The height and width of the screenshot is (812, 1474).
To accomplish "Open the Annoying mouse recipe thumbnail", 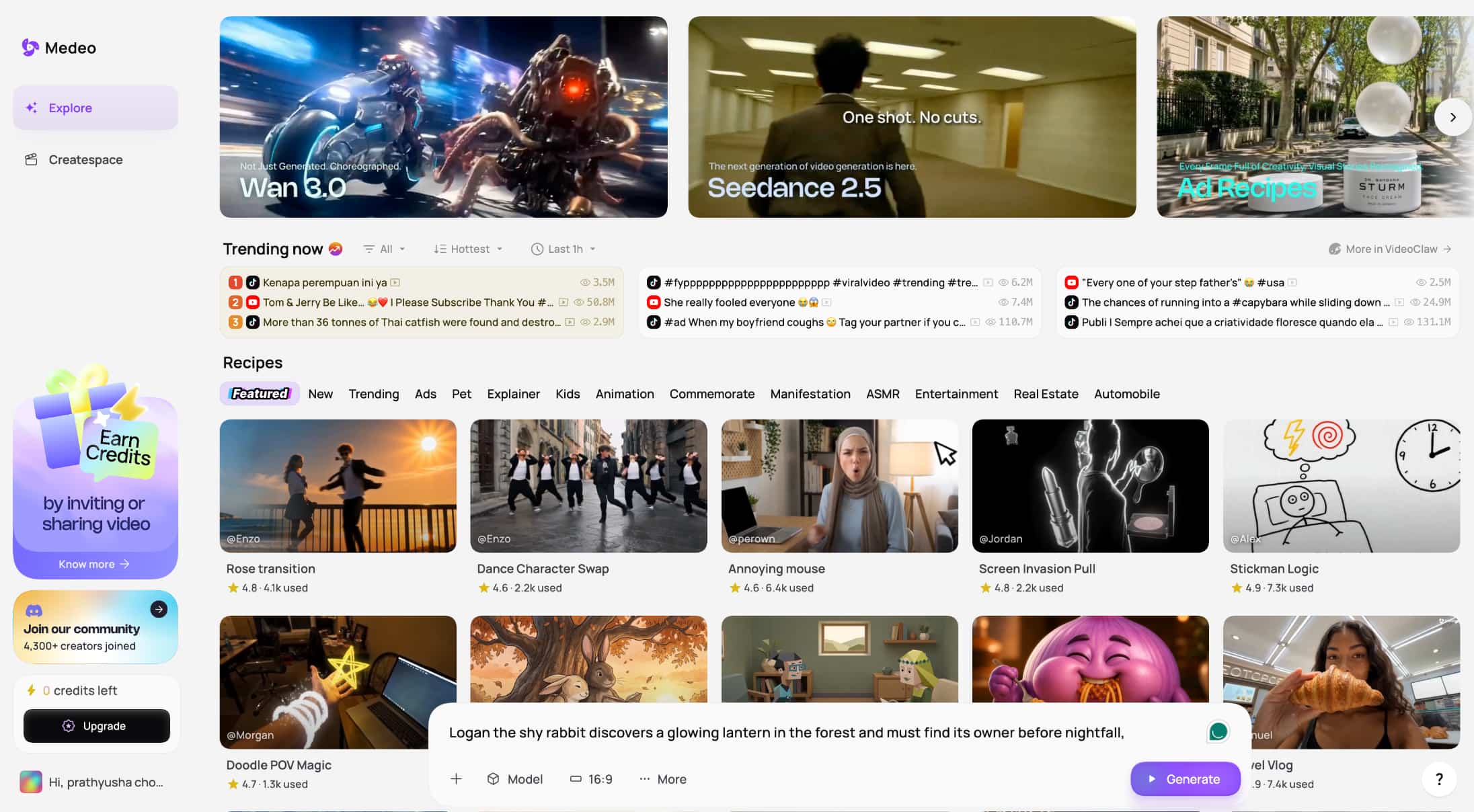I will pyautogui.click(x=840, y=486).
